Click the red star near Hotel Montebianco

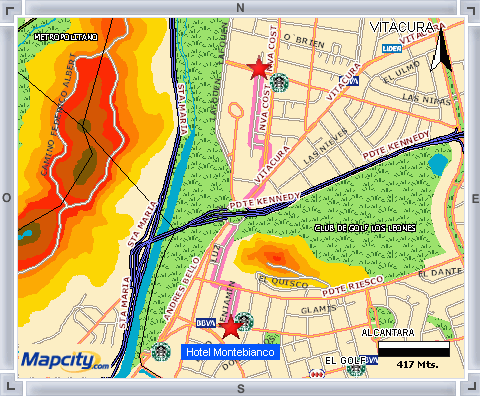(x=231, y=326)
